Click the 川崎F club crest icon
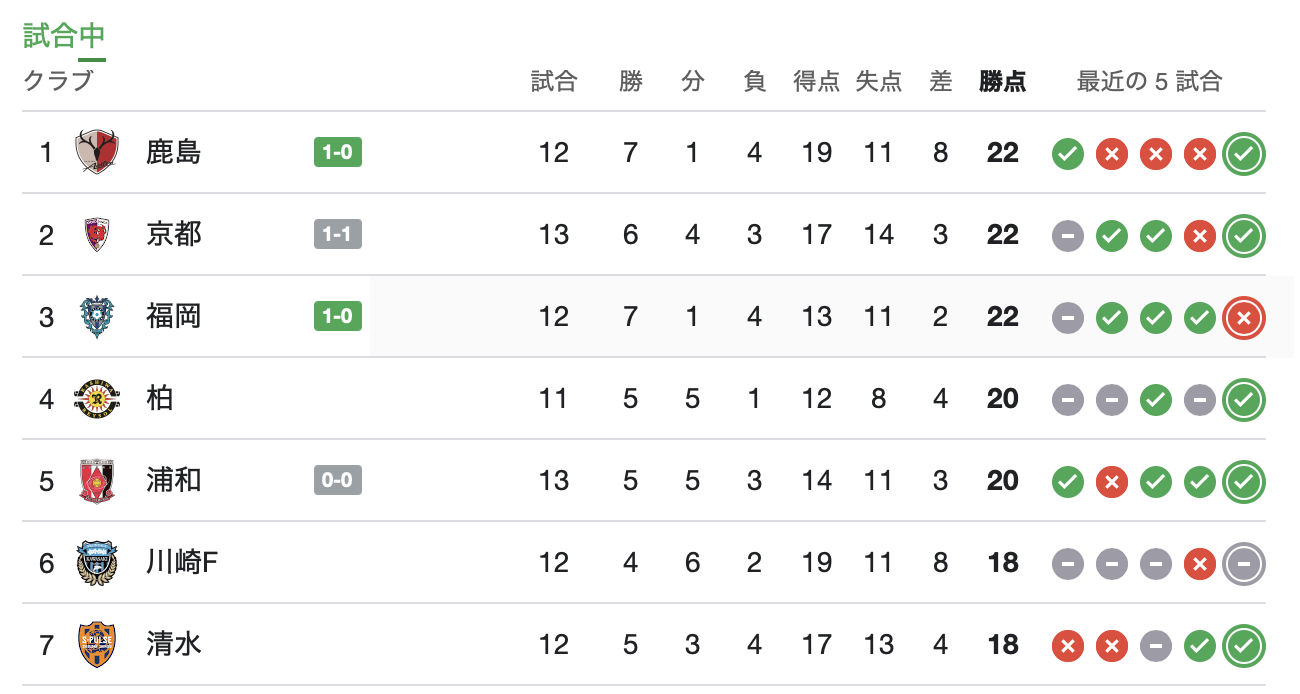This screenshot has height=694, width=1300. tap(98, 563)
